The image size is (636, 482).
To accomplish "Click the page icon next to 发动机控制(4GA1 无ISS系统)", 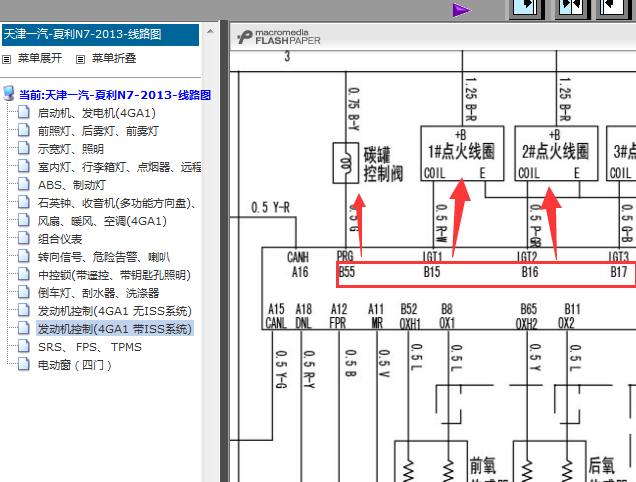I will pyautogui.click(x=24, y=310).
